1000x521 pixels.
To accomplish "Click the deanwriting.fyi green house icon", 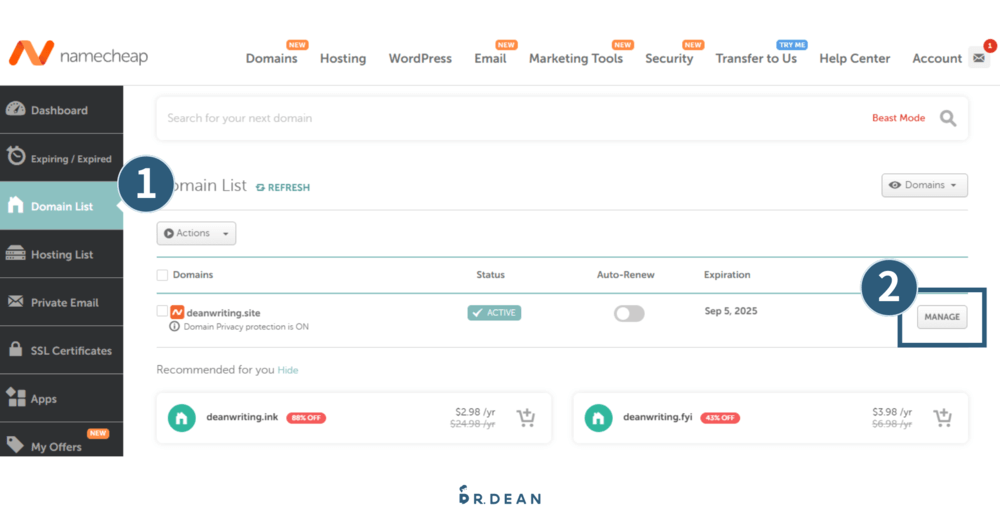I will click(598, 418).
